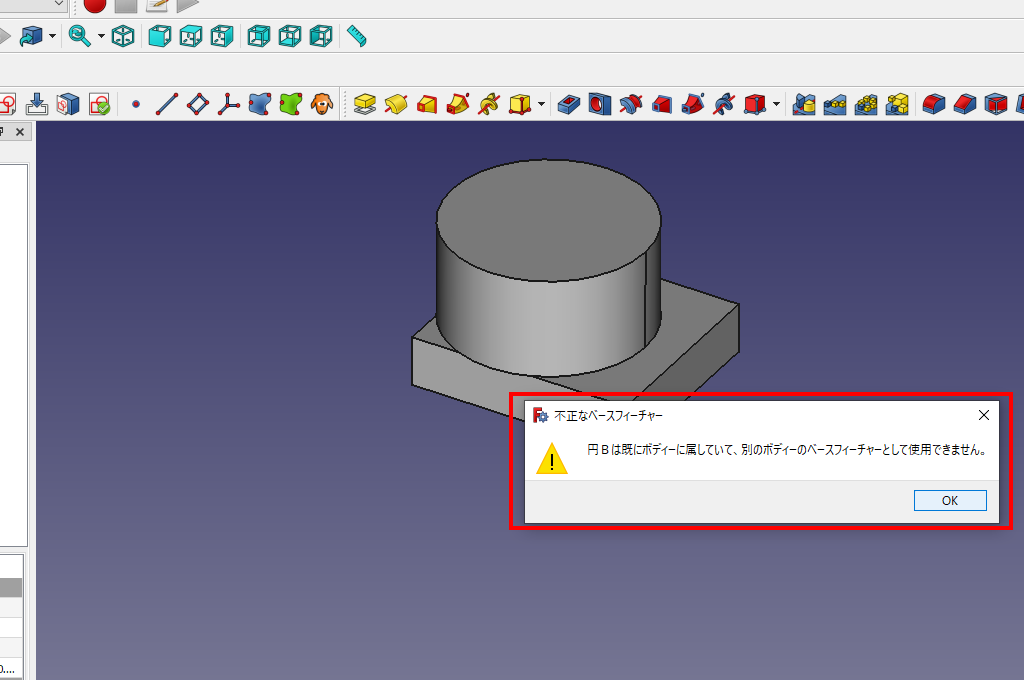This screenshot has width=1024, height=680.
Task: Switch to left view cube
Action: coord(321,36)
